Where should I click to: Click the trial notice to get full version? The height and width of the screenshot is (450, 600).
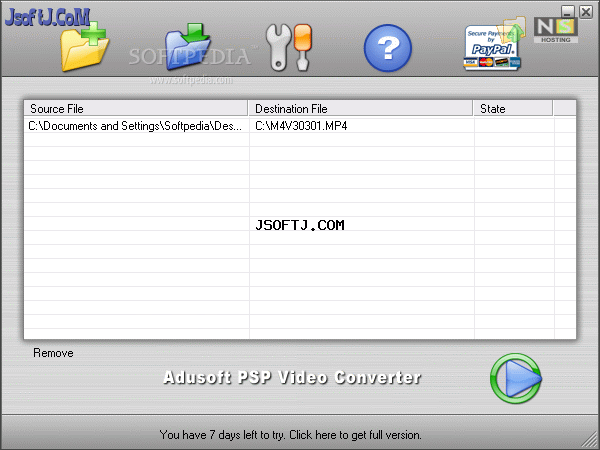point(290,435)
